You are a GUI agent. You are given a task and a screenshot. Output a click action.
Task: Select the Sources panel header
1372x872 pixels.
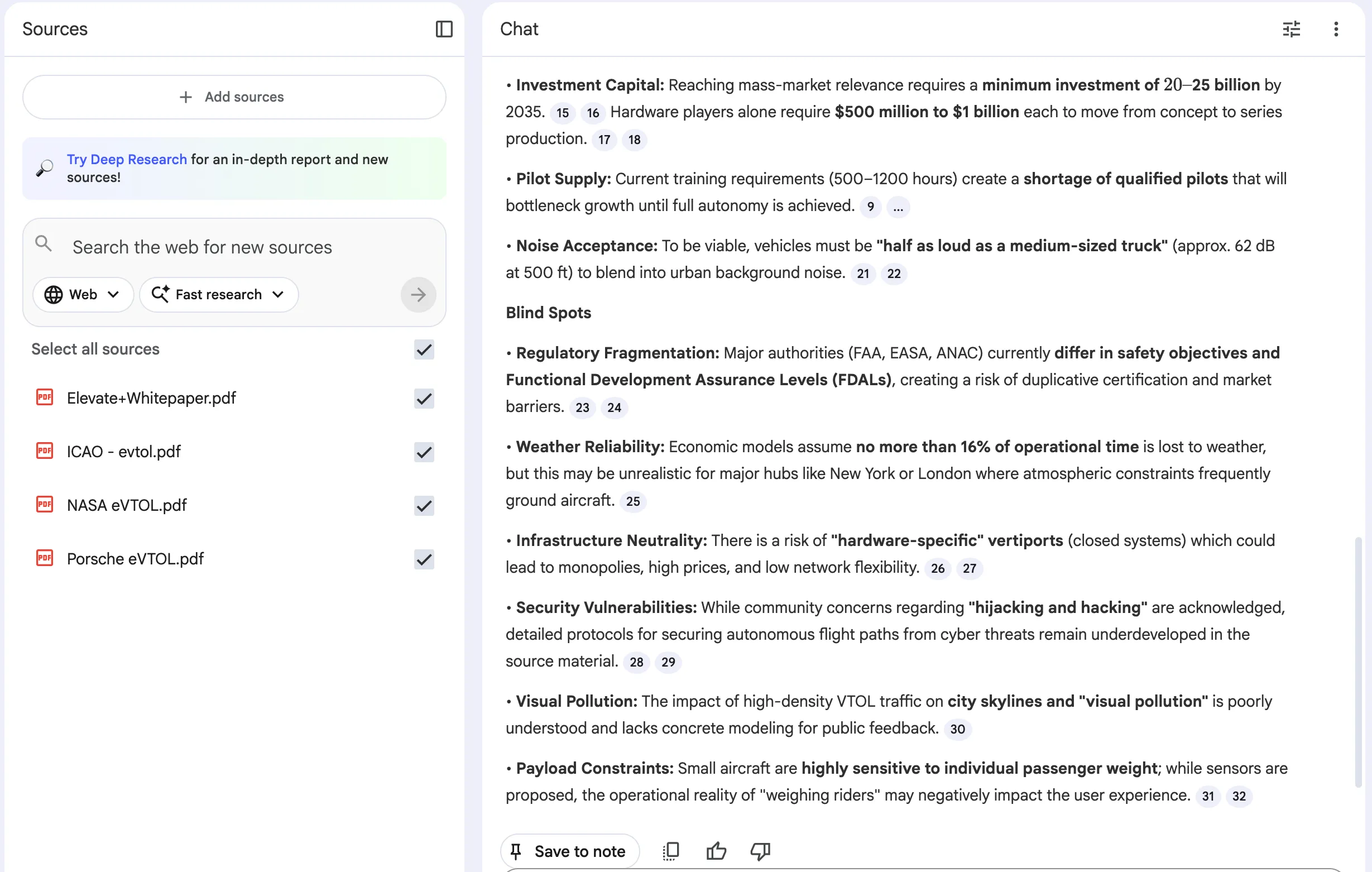[x=55, y=28]
